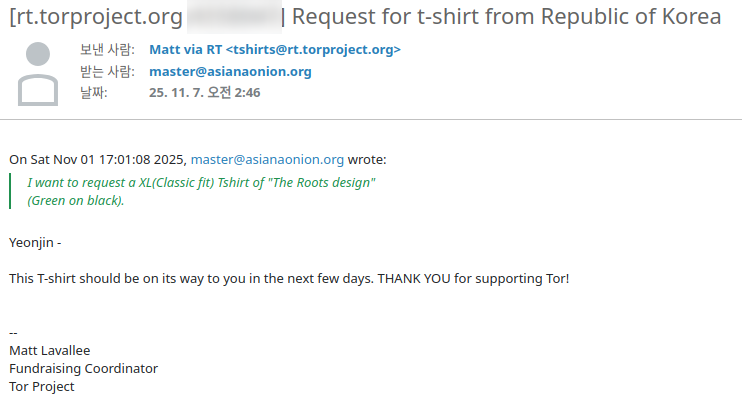742x411 pixels.
Task: Click the "Fundraising Coordinator" signature line
Action: (83, 368)
